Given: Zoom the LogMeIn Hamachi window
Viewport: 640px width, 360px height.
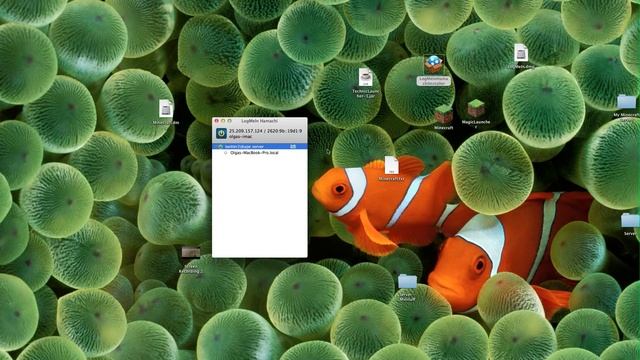Looking at the screenshot, I should tap(229, 121).
